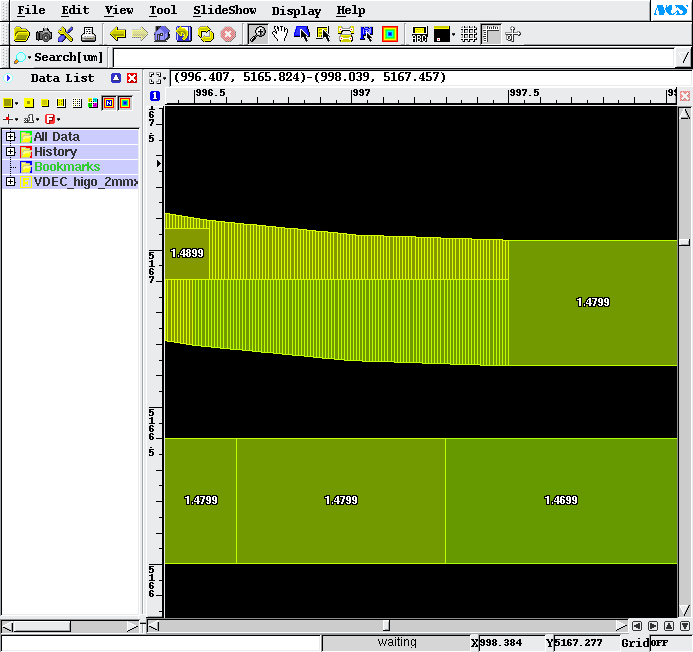Image resolution: width=693 pixels, height=652 pixels.
Task: Click the axis/origin cross icon in toolbar
Action: [x=513, y=34]
